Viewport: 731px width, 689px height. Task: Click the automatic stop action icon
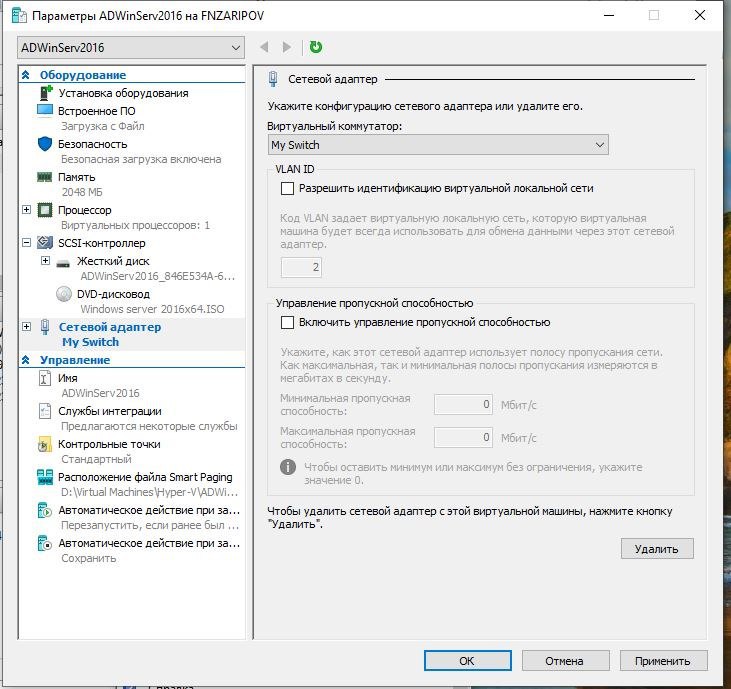[x=45, y=543]
